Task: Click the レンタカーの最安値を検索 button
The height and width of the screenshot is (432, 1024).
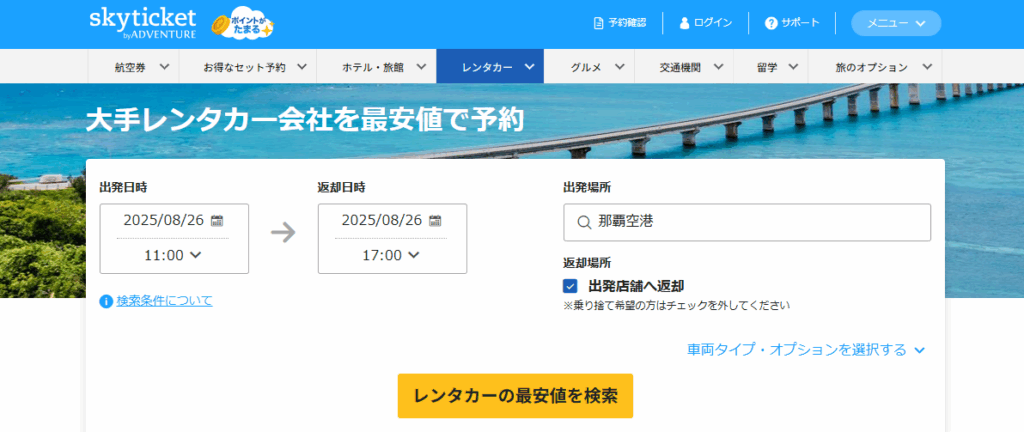Action: coord(515,396)
